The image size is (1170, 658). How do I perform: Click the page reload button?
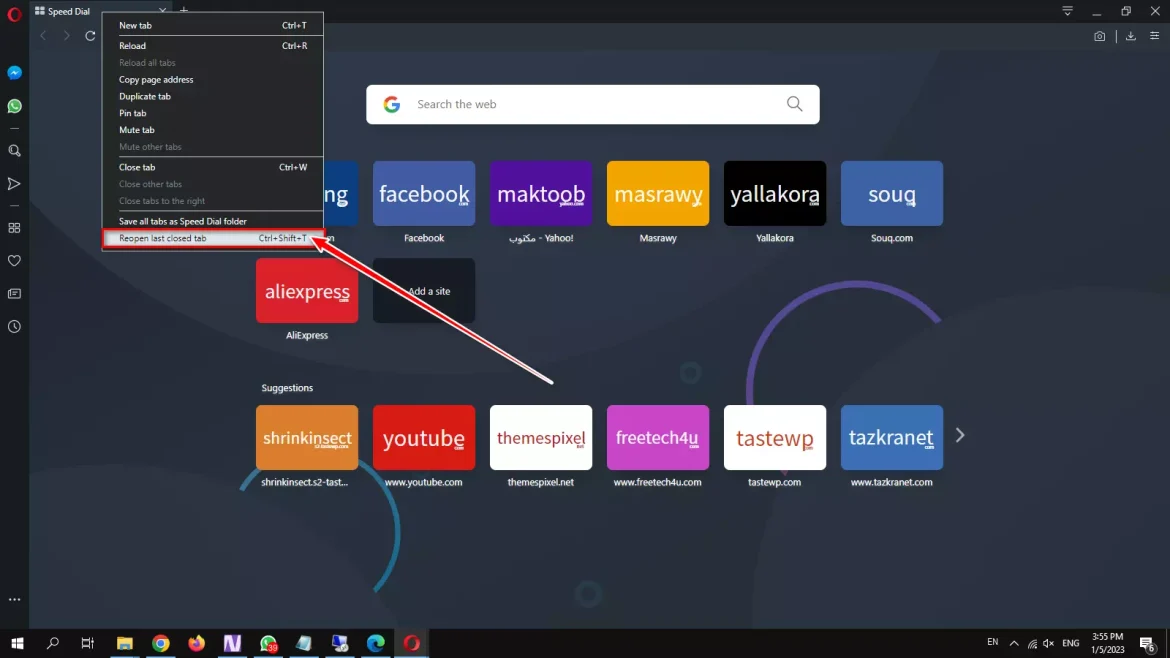coord(90,36)
